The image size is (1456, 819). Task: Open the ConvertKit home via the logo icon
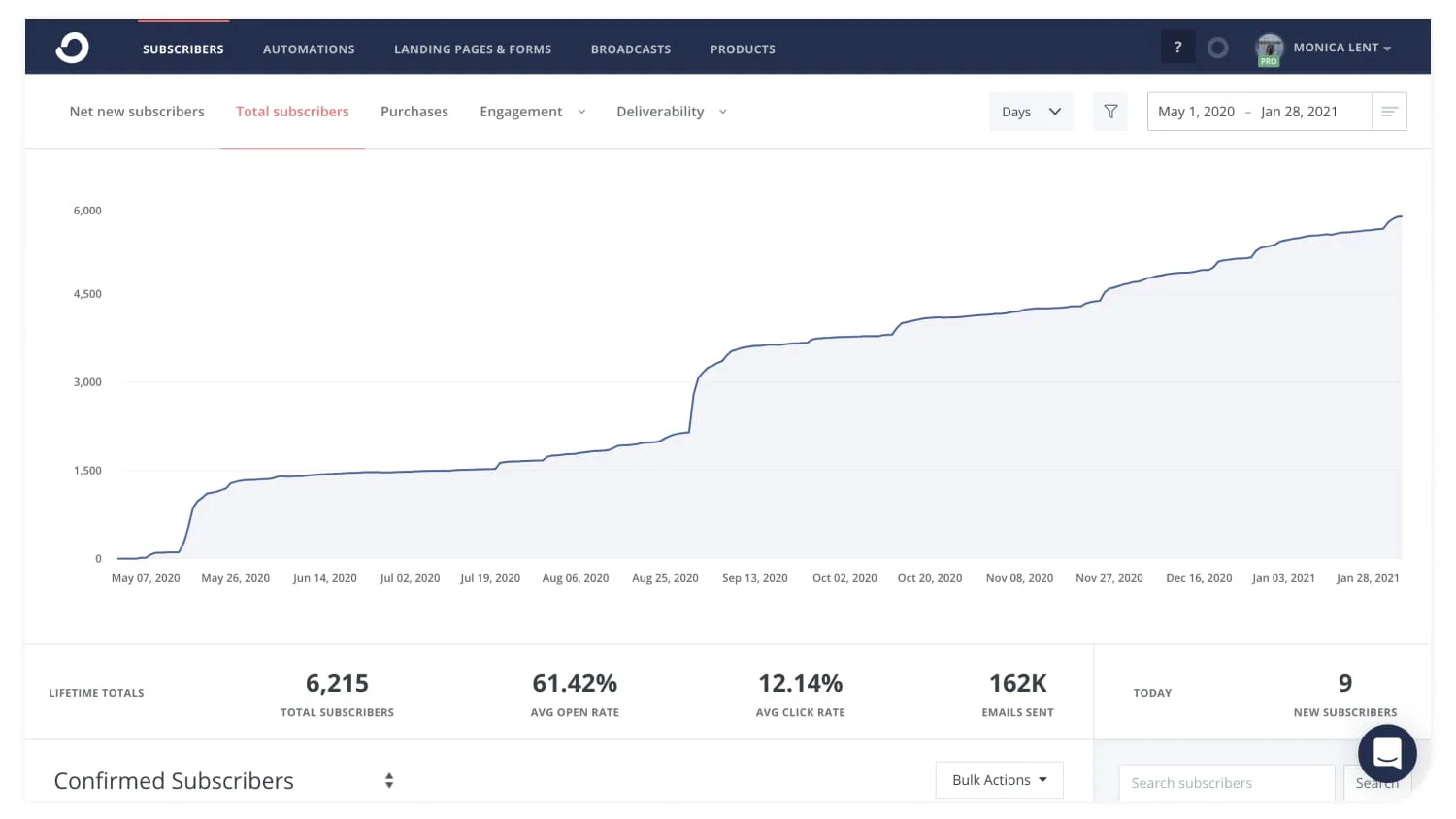tap(72, 47)
